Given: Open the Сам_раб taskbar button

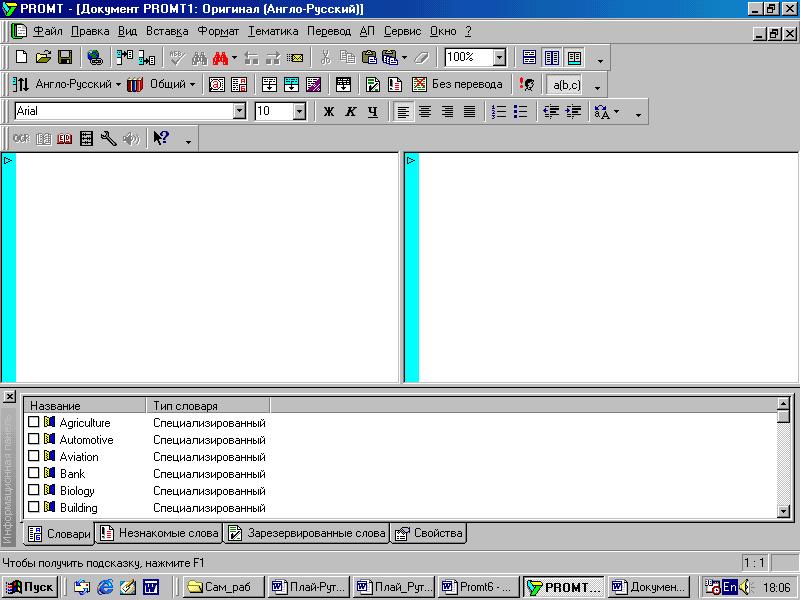Looking at the screenshot, I should point(224,587).
